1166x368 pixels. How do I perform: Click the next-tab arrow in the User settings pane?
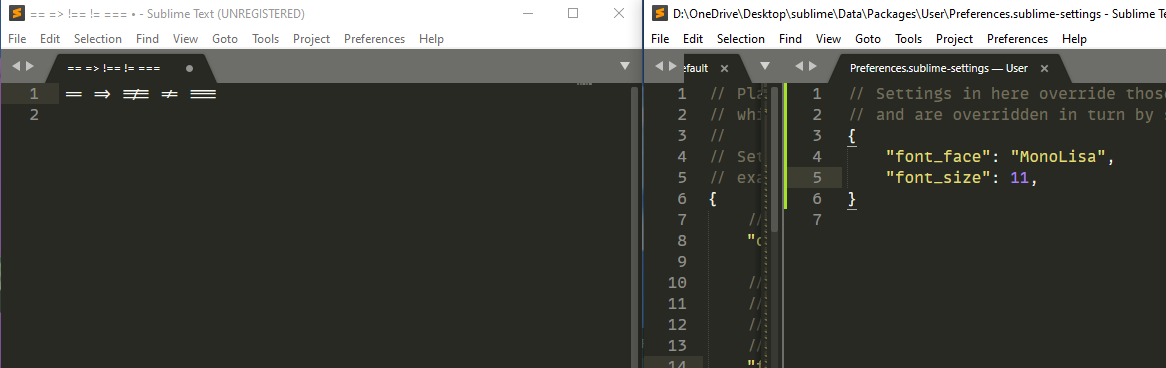[x=813, y=66]
